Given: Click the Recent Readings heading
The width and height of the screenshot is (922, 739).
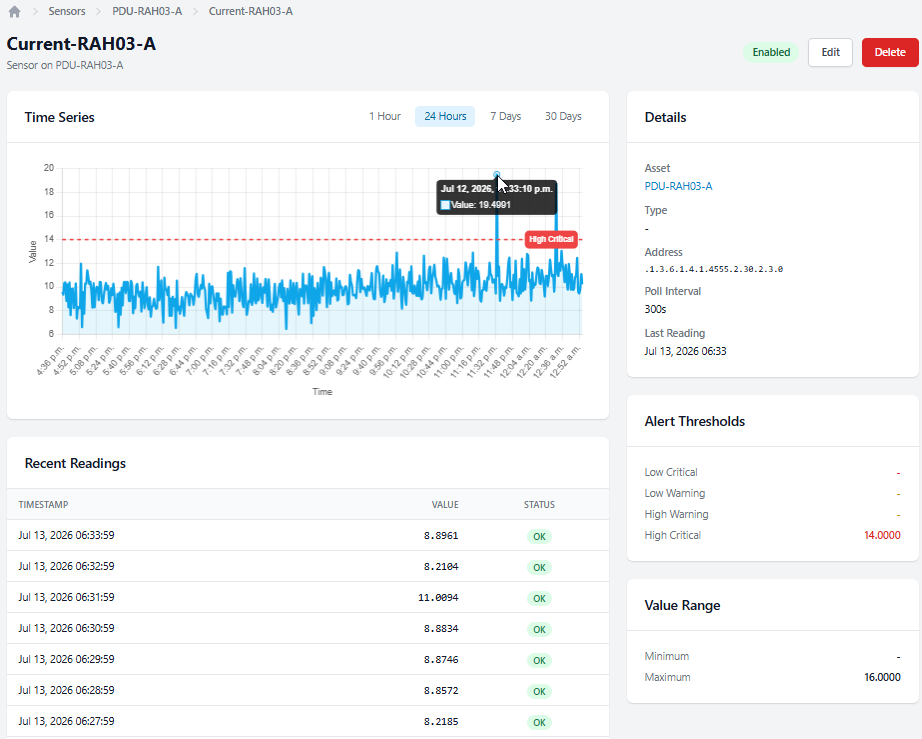Looking at the screenshot, I should (75, 464).
